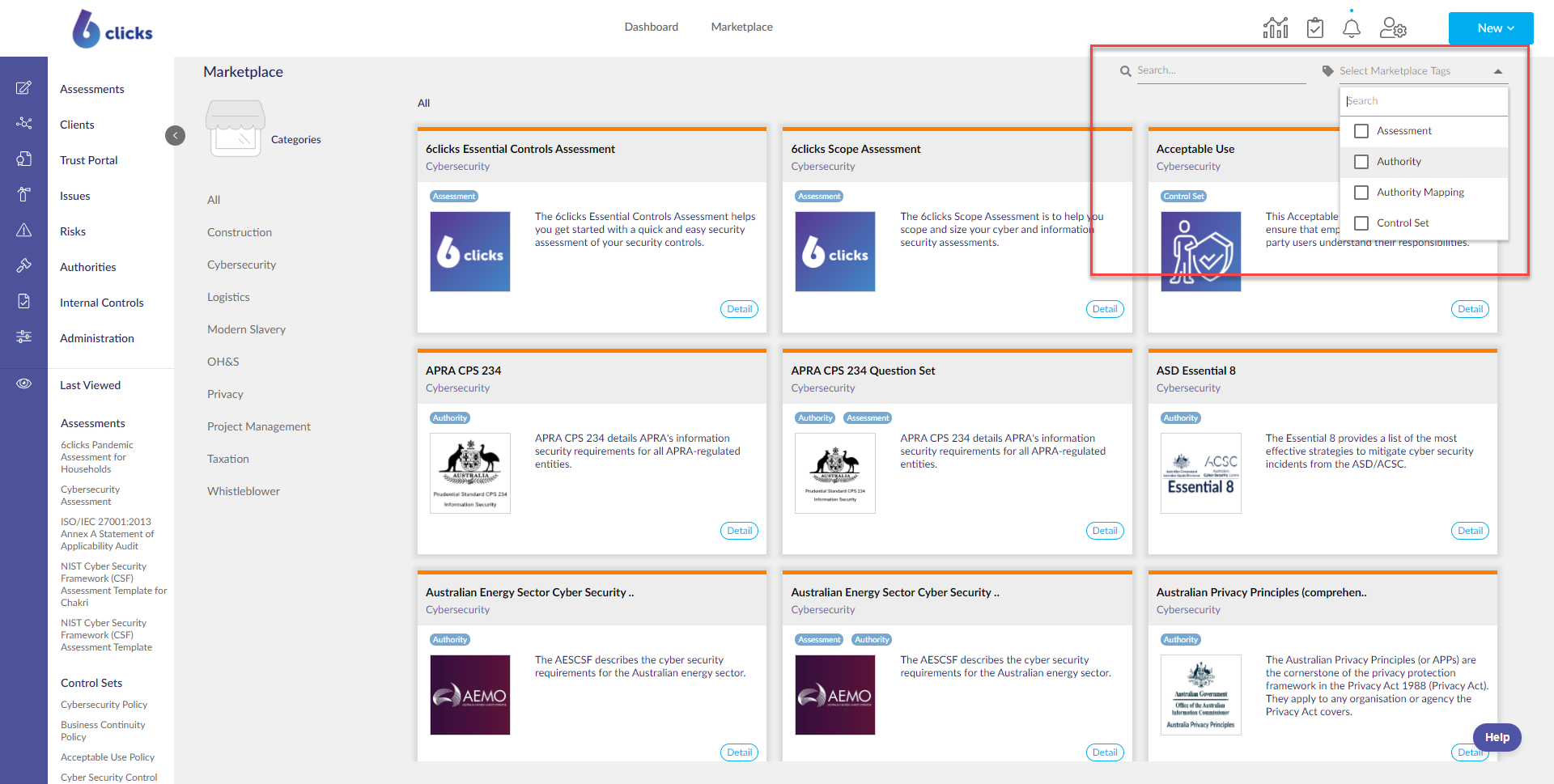This screenshot has width=1554, height=784.
Task: Check the Assessment tag checkbox
Action: point(1361,131)
